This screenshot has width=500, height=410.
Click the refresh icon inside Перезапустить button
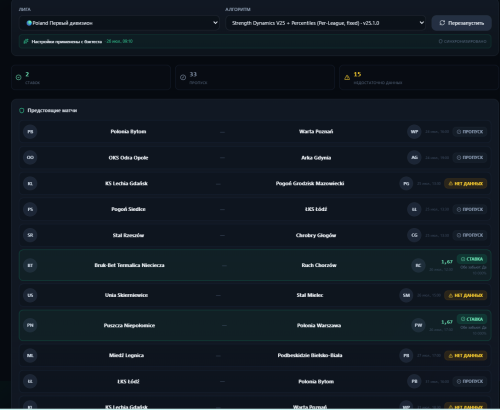[442, 23]
